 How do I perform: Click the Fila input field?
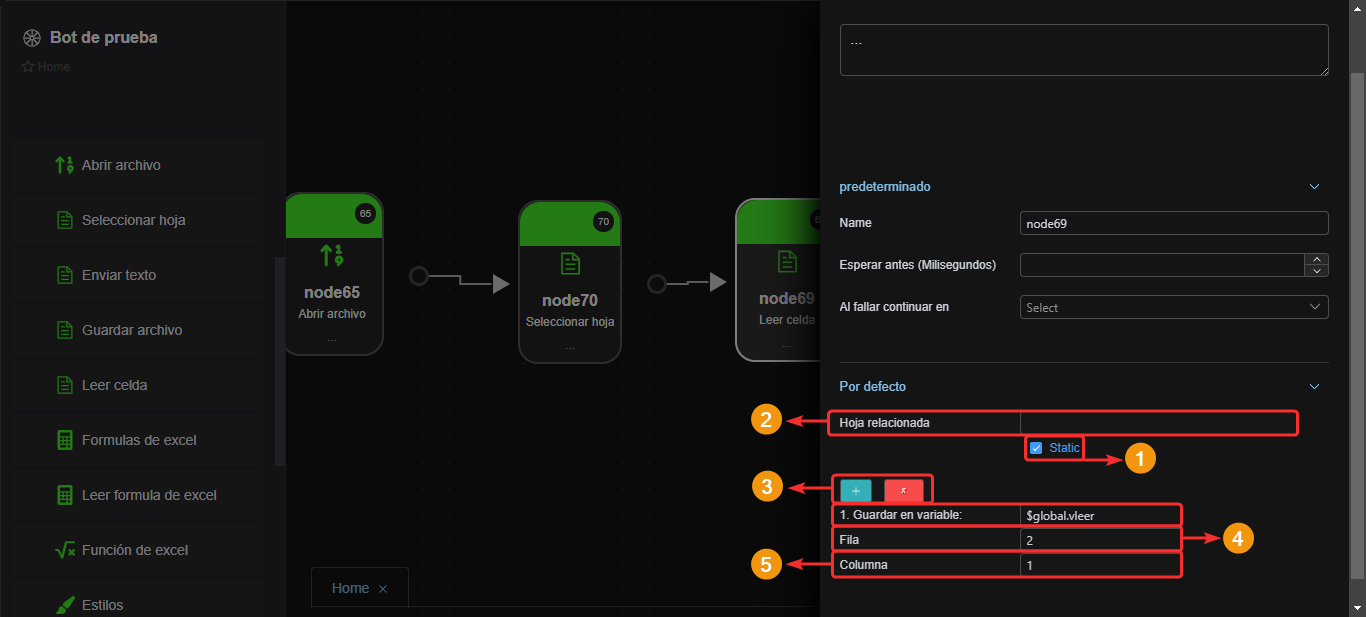point(1100,540)
